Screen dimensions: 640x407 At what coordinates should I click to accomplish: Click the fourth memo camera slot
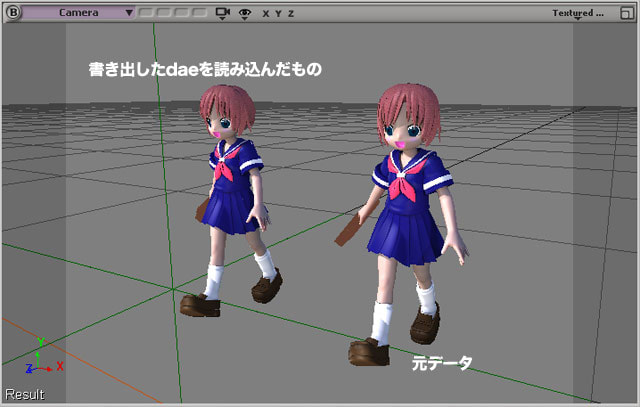click(199, 13)
